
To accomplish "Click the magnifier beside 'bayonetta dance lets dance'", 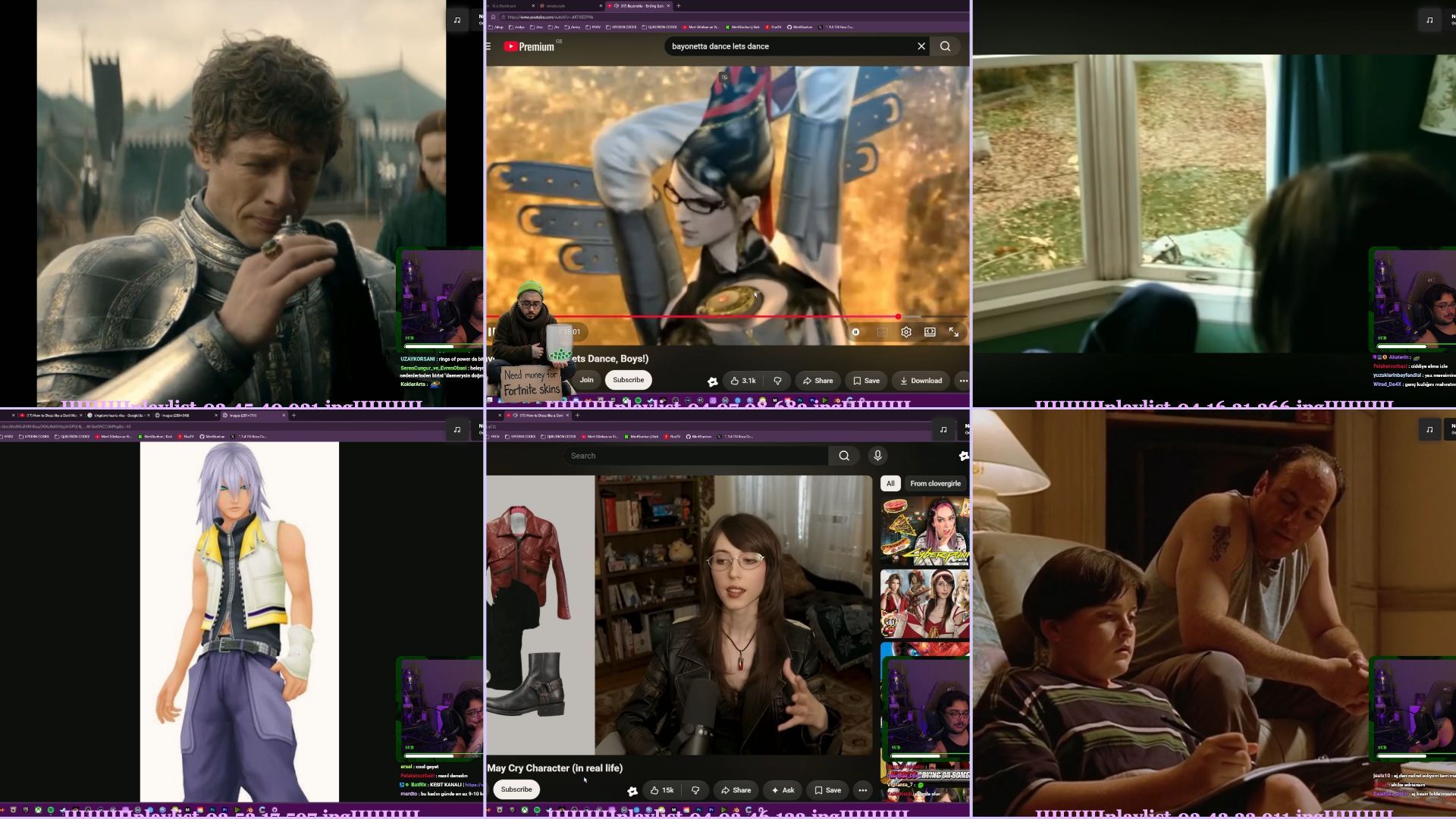I will point(945,46).
